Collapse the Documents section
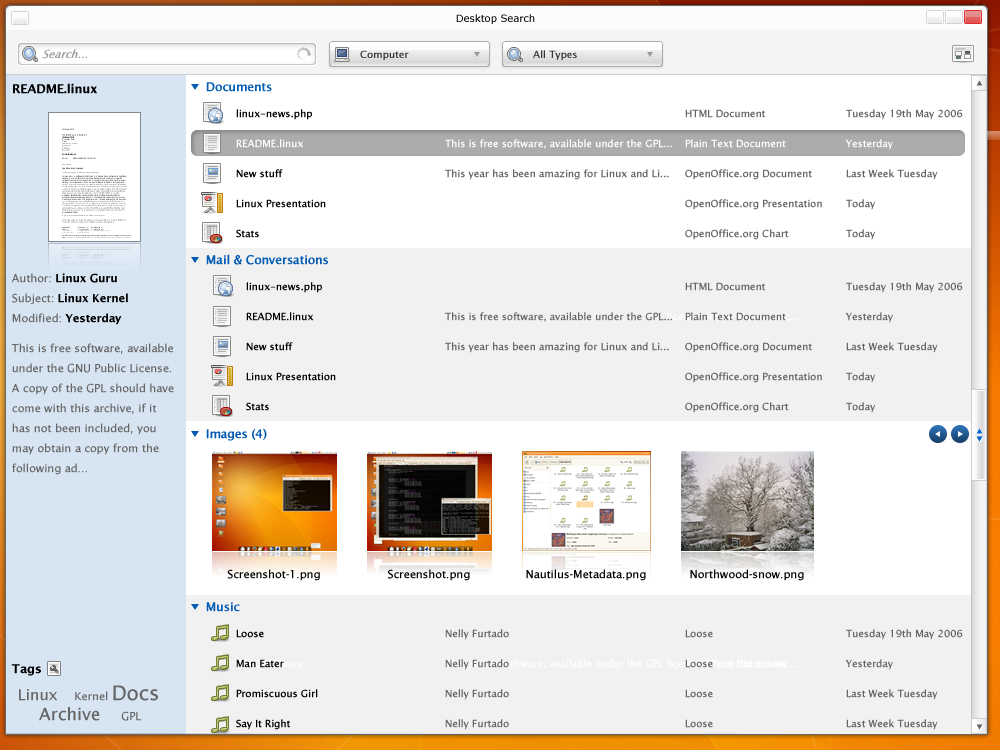Image resolution: width=1000 pixels, height=750 pixels. point(195,87)
